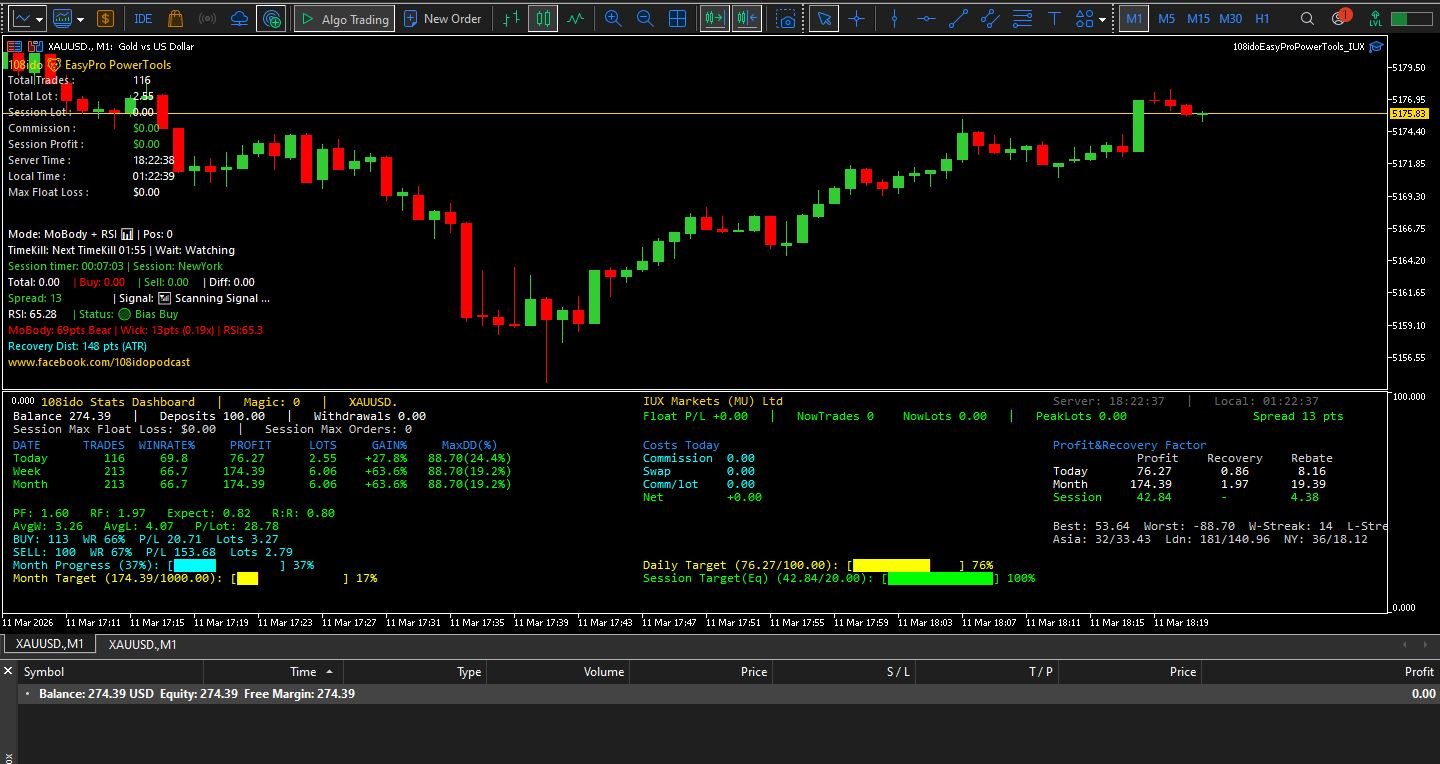The height and width of the screenshot is (764, 1440).
Task: Open the MetaEditor IDE
Action: (143, 18)
